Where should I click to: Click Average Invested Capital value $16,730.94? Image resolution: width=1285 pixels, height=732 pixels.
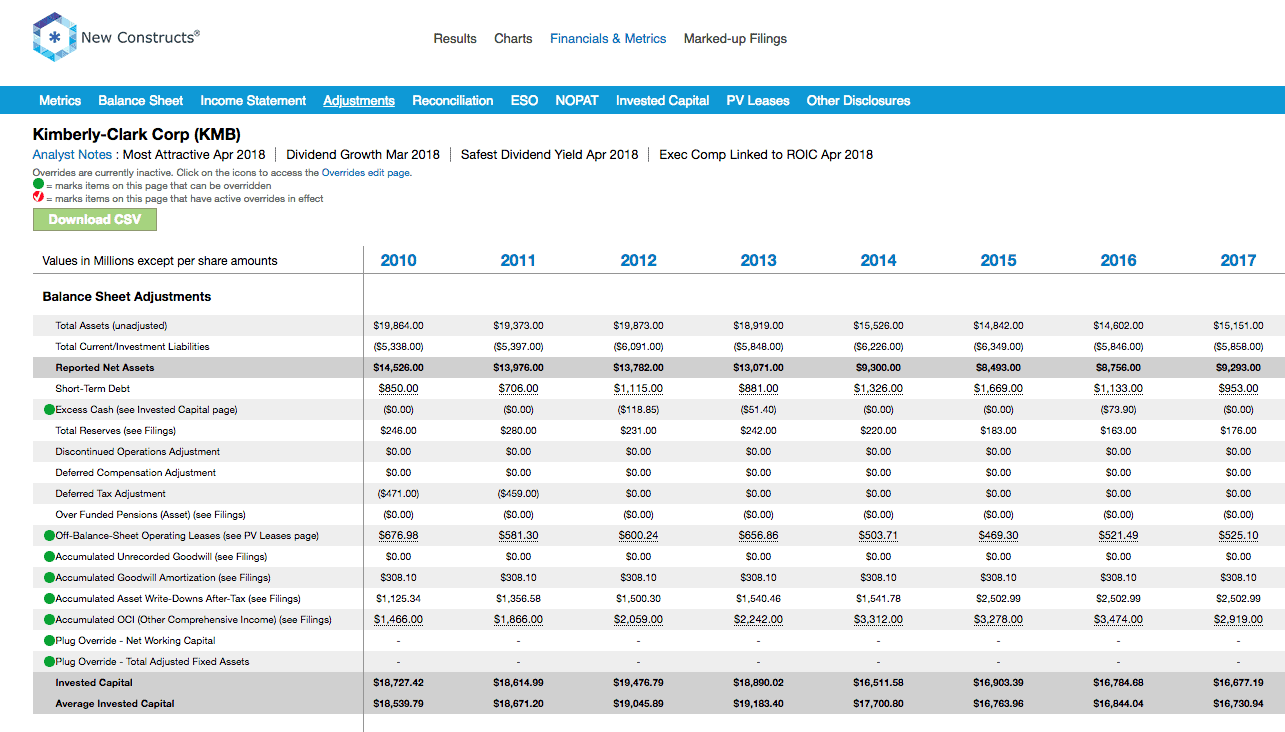pos(1238,704)
